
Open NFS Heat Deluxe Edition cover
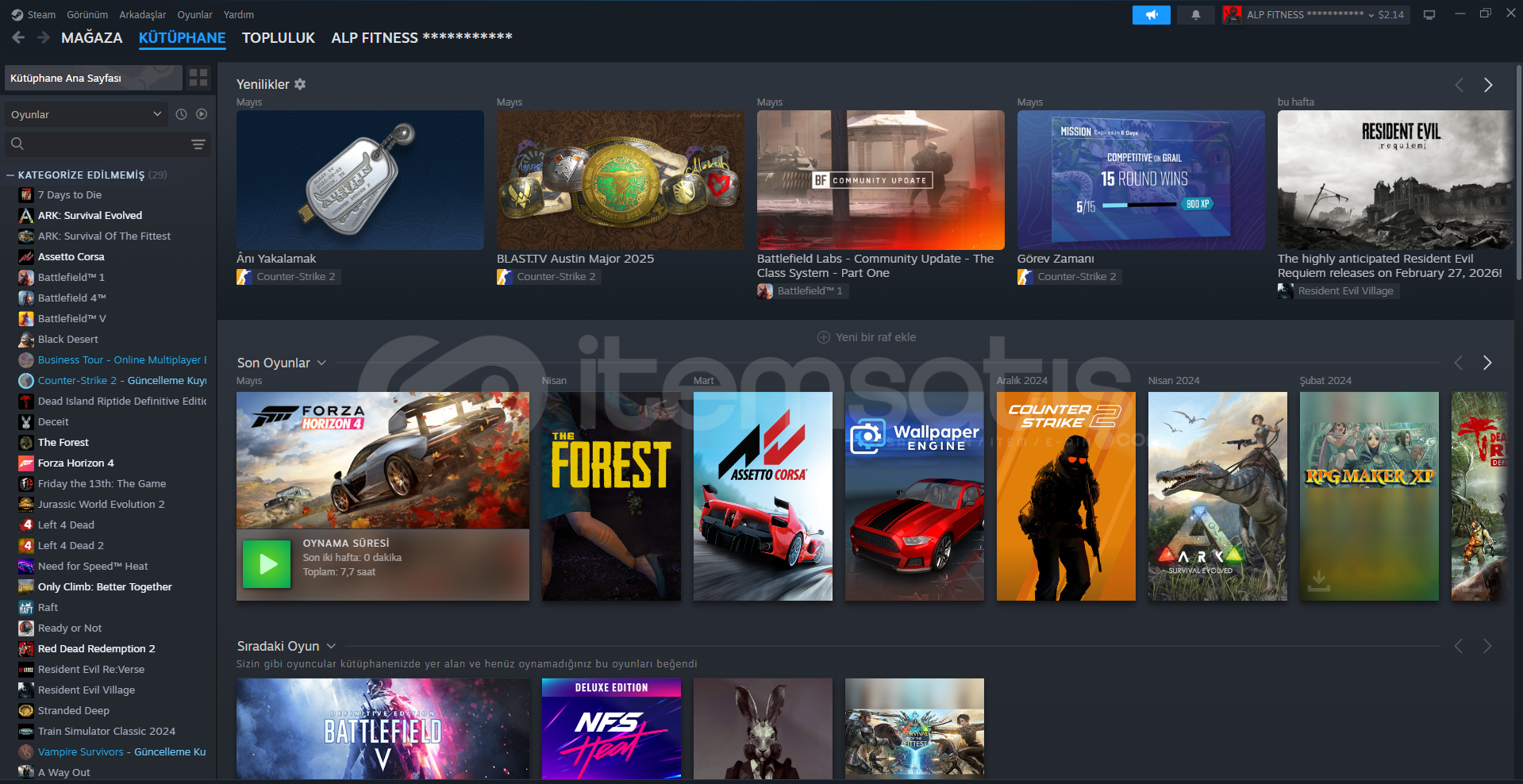point(611,728)
